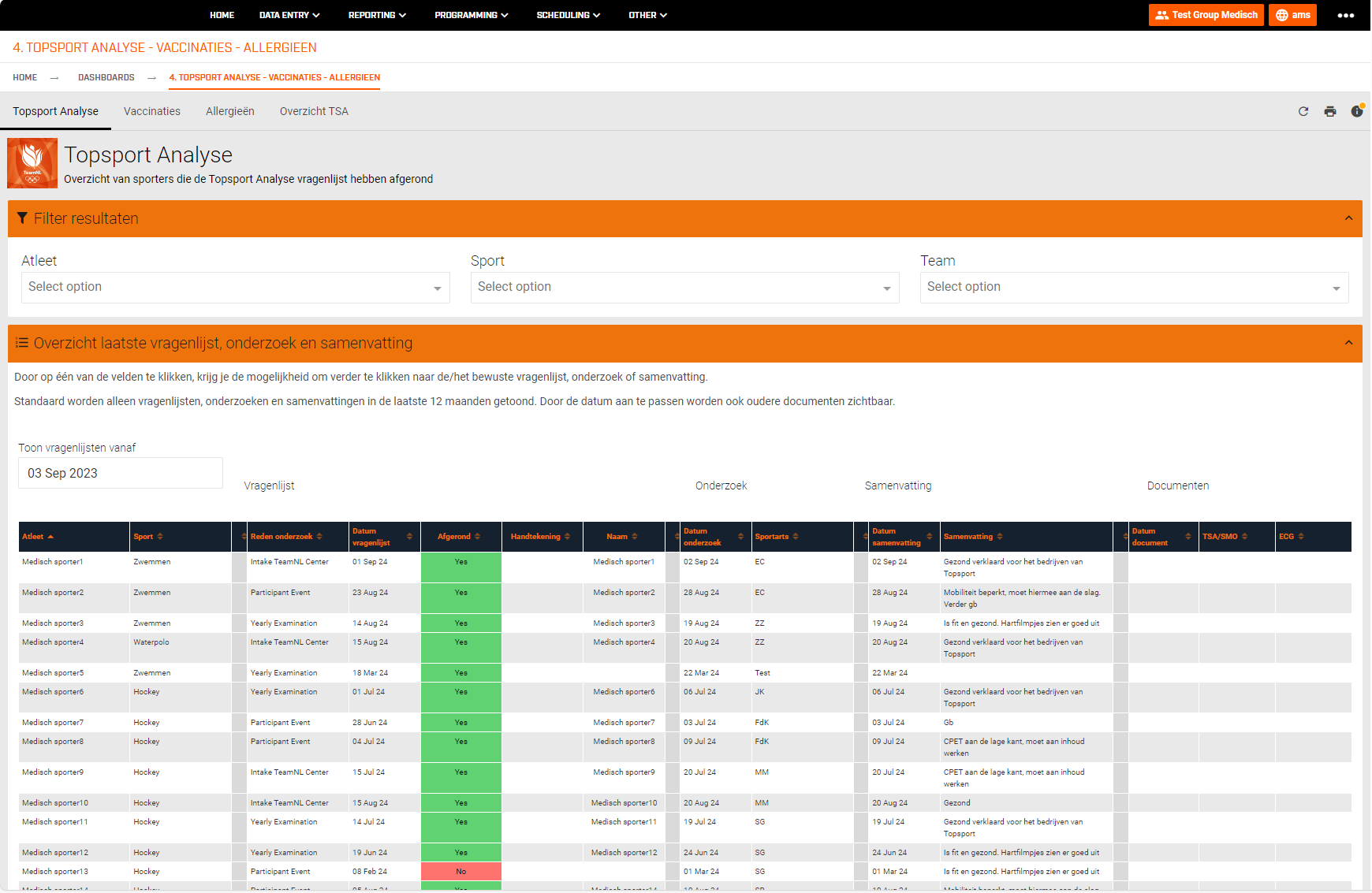Switch to the Vaccinaties tab
This screenshot has width=1372, height=893.
click(x=152, y=111)
